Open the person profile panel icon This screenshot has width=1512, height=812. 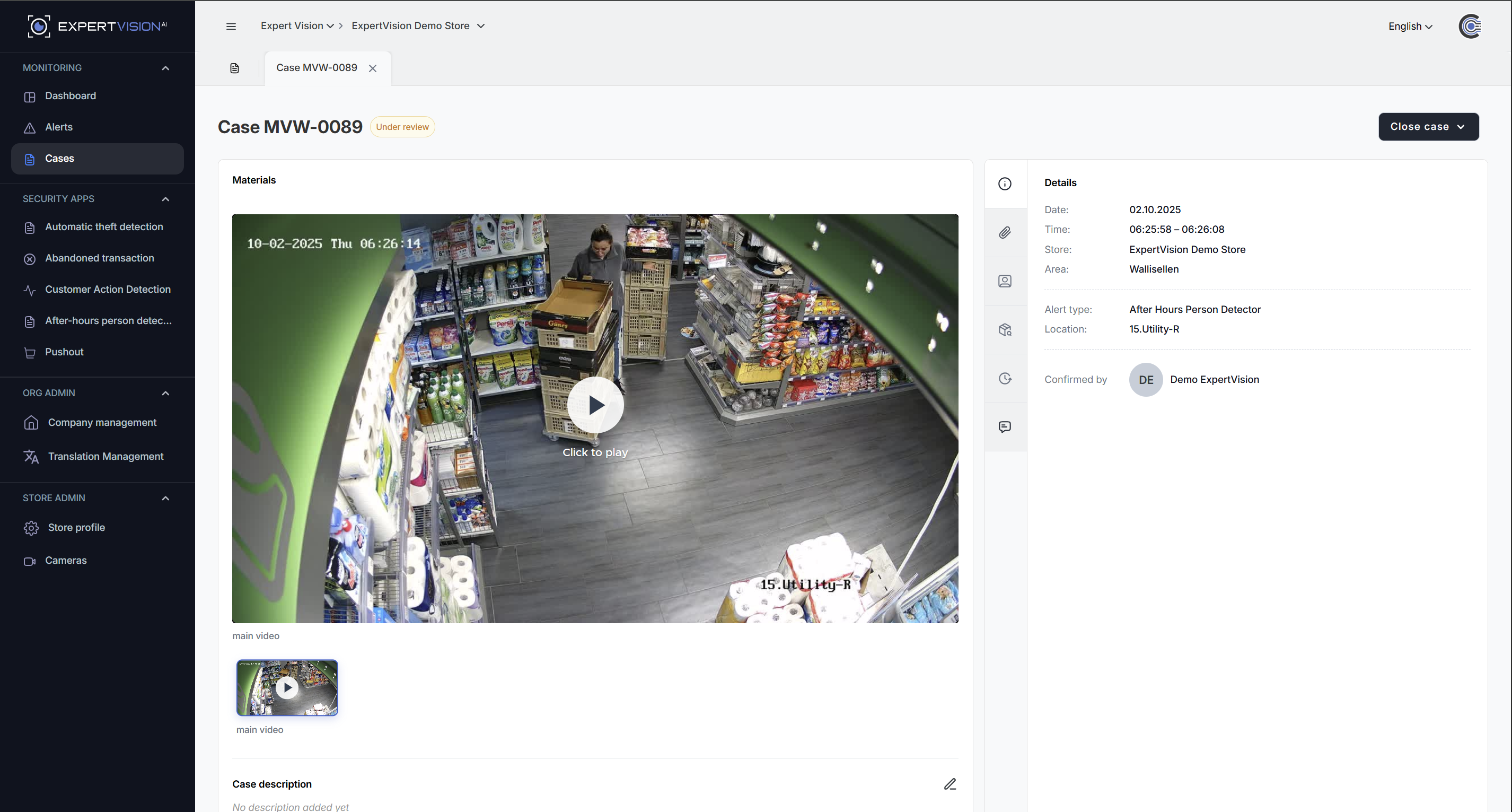pyautogui.click(x=1005, y=281)
